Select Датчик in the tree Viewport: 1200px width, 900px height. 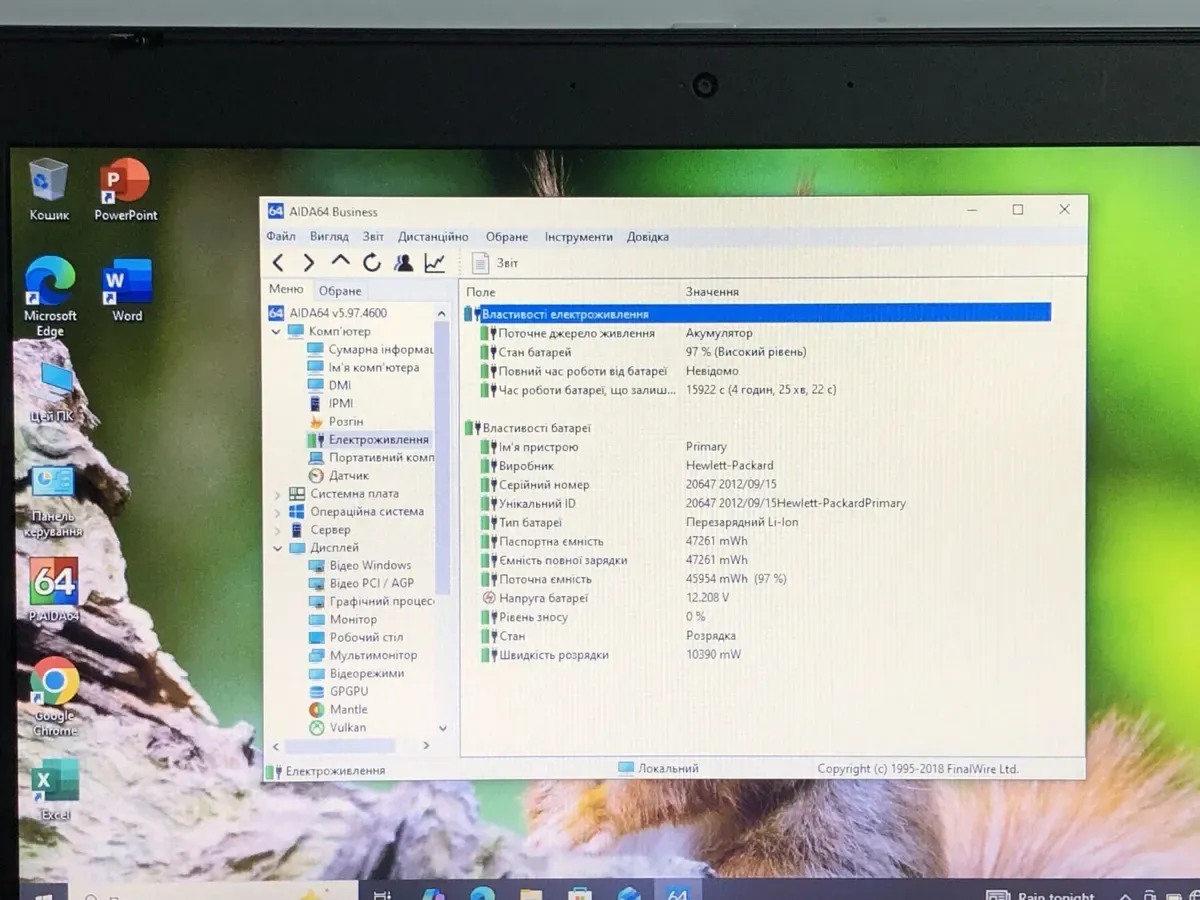348,476
